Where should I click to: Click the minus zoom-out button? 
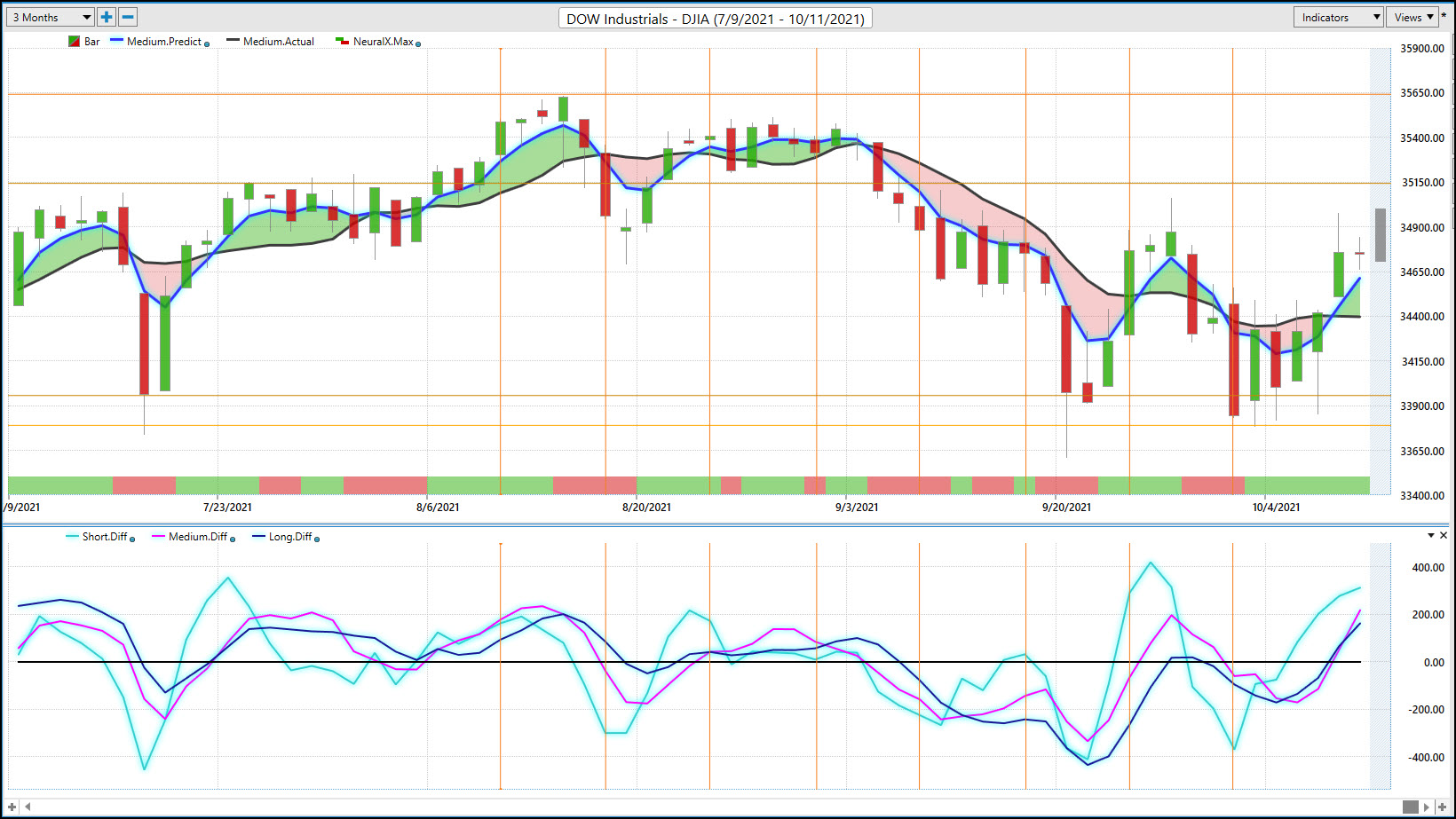[x=128, y=17]
